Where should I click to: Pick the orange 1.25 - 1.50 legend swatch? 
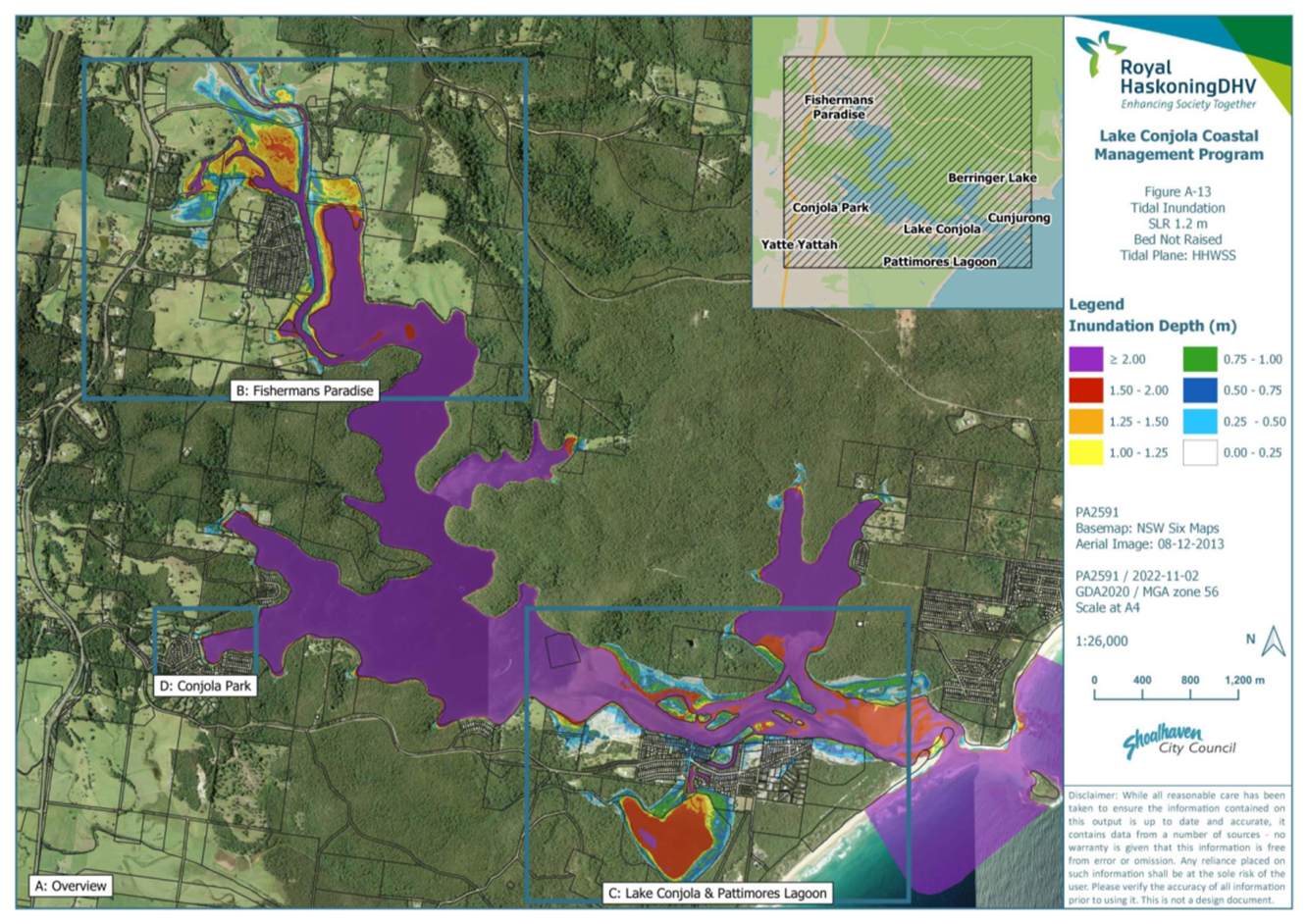[x=1085, y=422]
